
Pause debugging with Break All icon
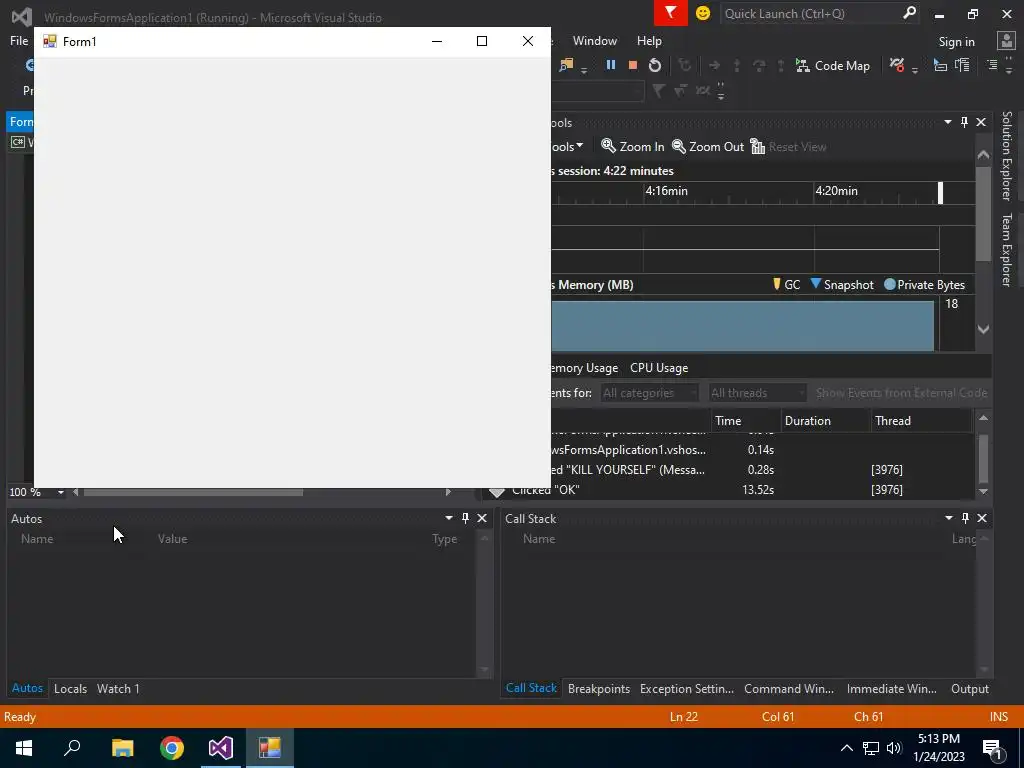(x=611, y=65)
